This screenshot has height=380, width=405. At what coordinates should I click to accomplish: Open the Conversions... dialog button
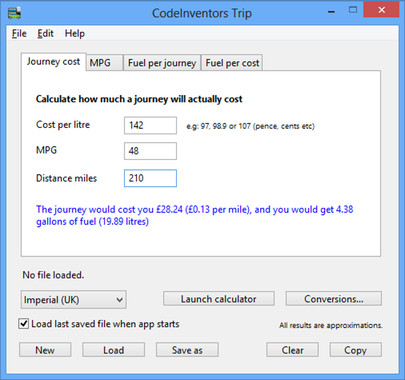coord(333,299)
